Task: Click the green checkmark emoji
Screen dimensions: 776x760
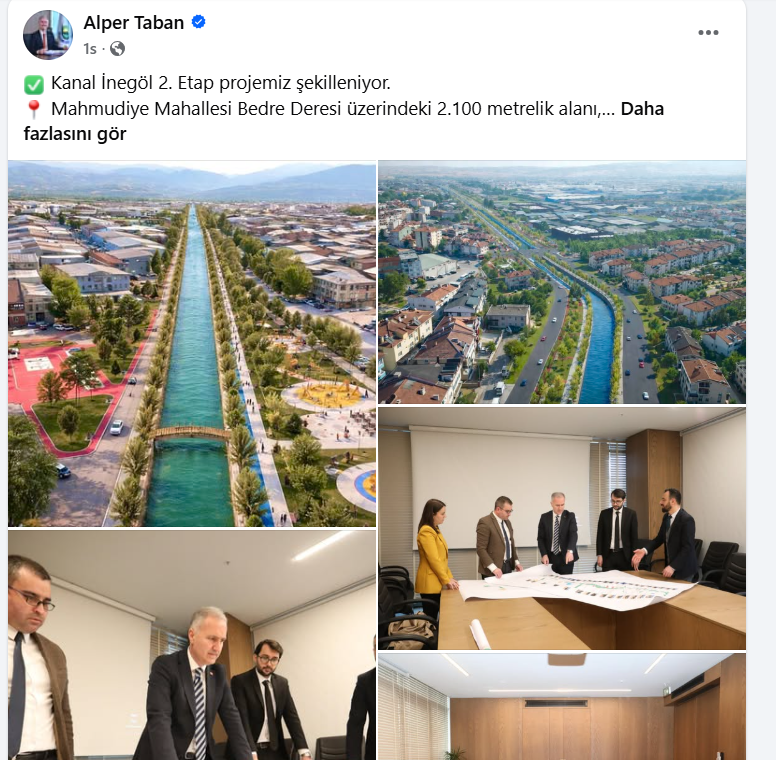Action: point(34,84)
